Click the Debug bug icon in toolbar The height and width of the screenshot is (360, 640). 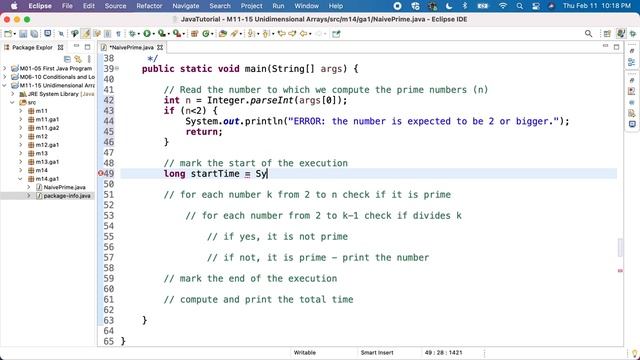point(132,34)
